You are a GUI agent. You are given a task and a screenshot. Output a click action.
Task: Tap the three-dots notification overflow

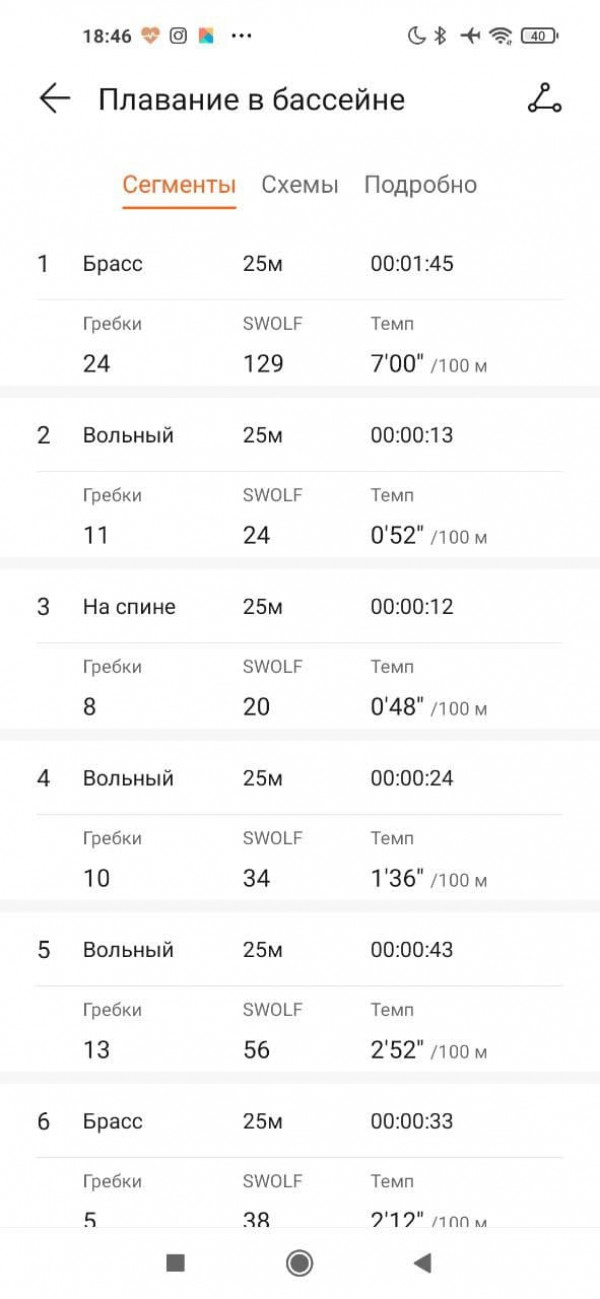pyautogui.click(x=241, y=36)
